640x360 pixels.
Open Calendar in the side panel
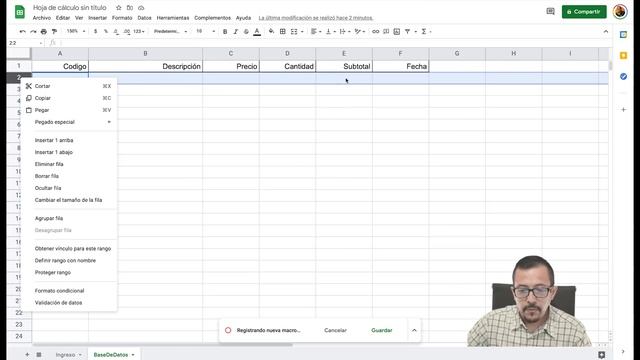(623, 35)
